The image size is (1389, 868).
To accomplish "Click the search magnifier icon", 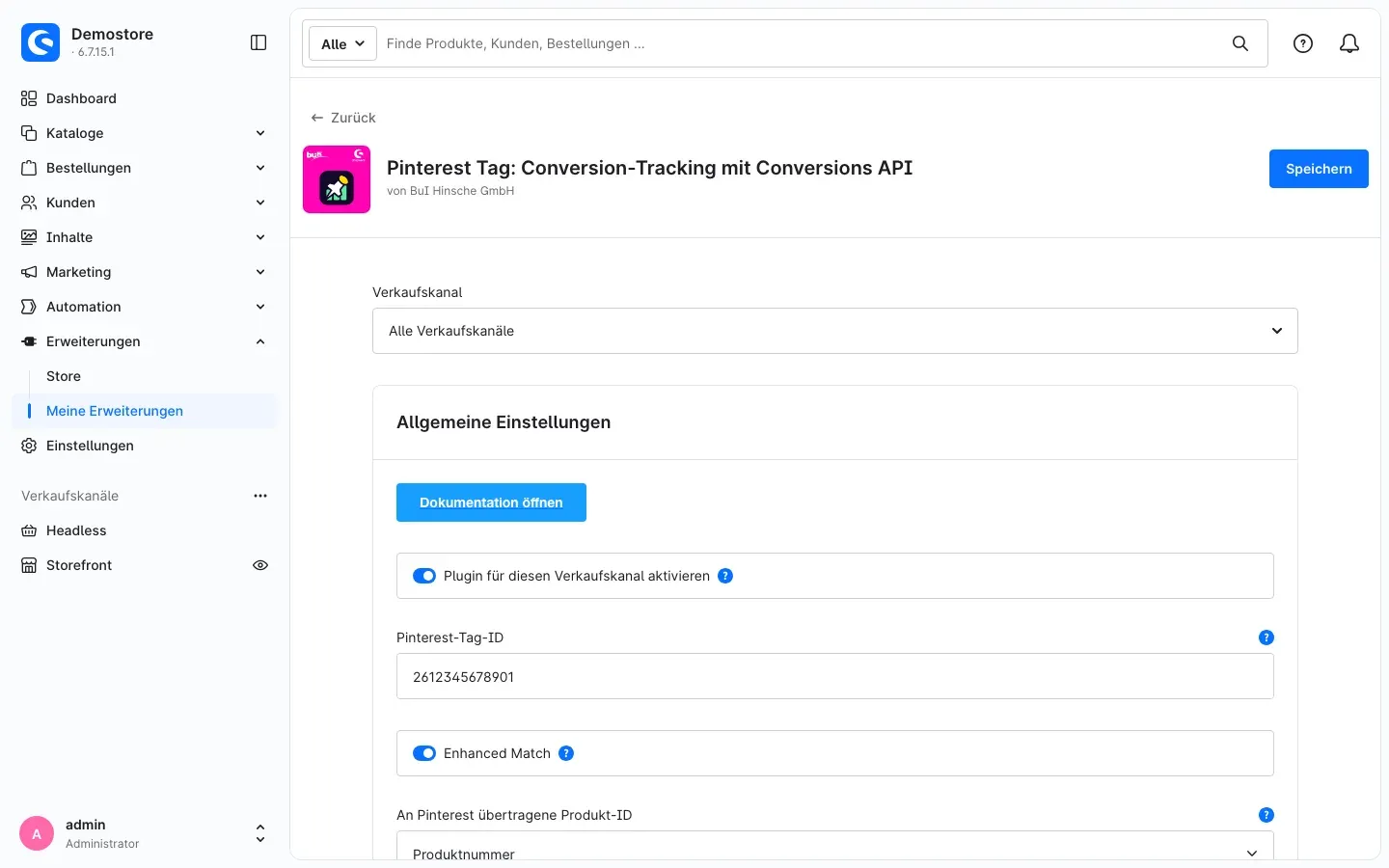I will 1240,43.
